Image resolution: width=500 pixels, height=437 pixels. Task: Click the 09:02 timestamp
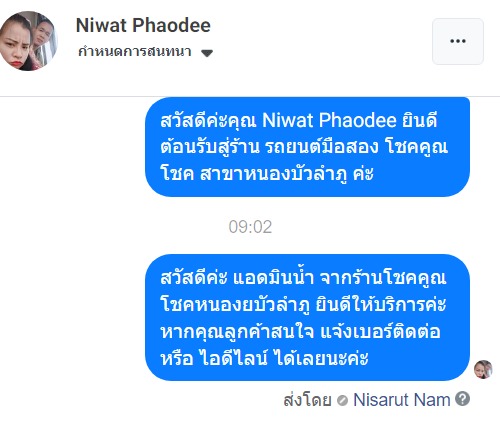click(x=250, y=227)
